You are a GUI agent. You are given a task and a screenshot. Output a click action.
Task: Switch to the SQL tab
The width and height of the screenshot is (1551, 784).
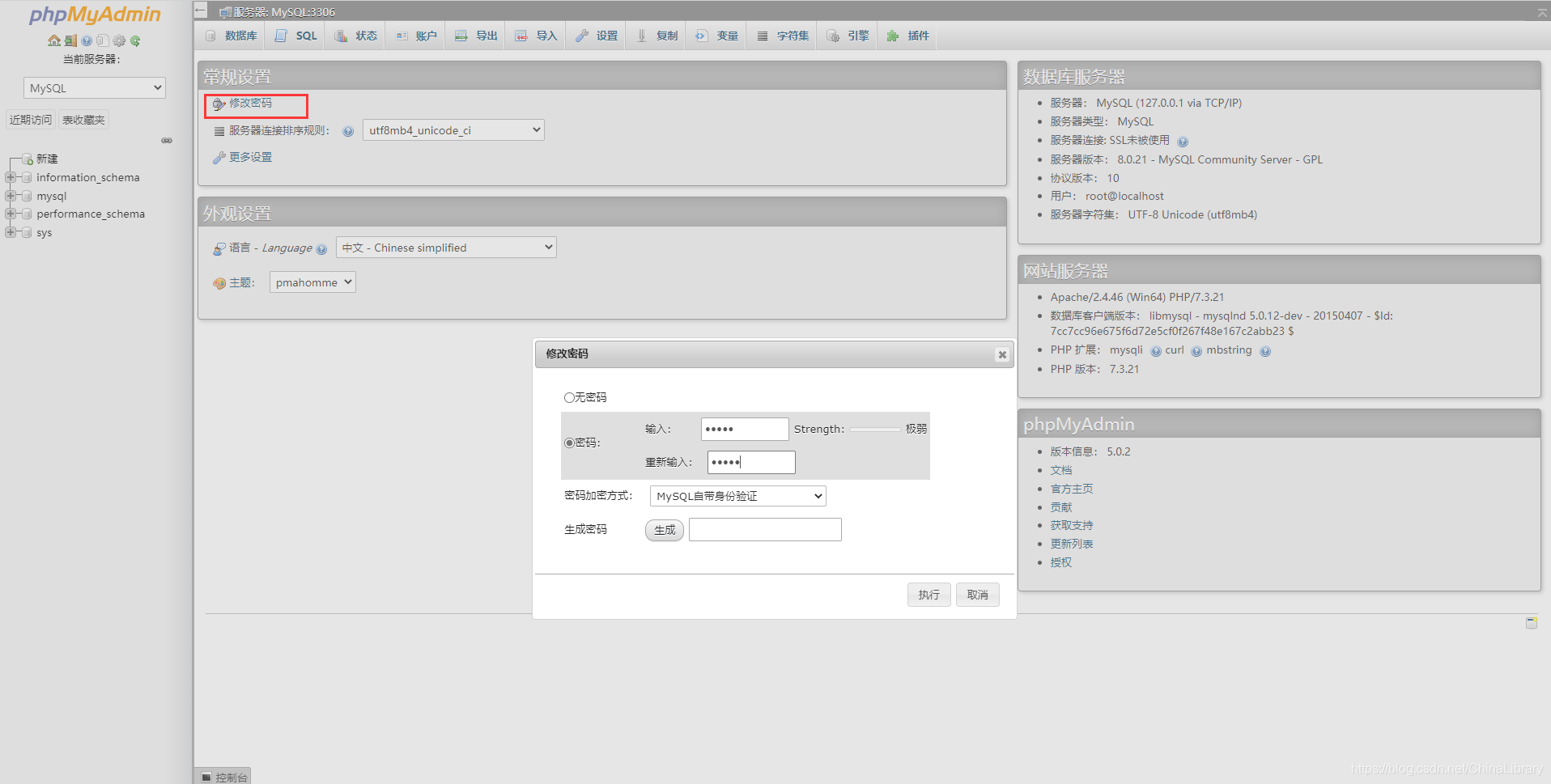295,36
